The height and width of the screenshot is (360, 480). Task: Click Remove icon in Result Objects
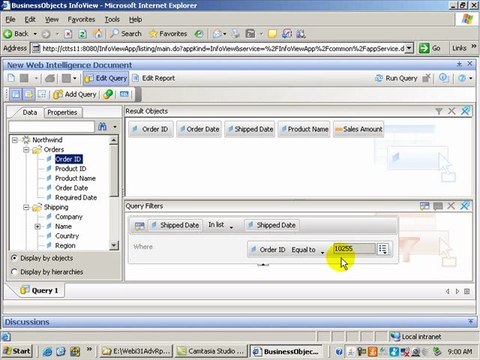coord(452,111)
